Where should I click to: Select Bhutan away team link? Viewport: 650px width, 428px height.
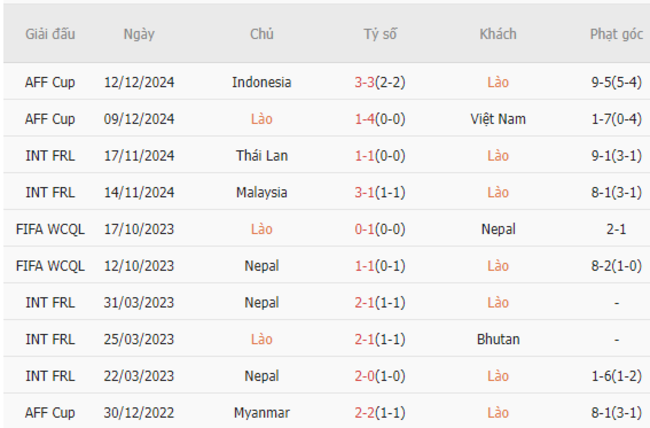click(x=498, y=339)
